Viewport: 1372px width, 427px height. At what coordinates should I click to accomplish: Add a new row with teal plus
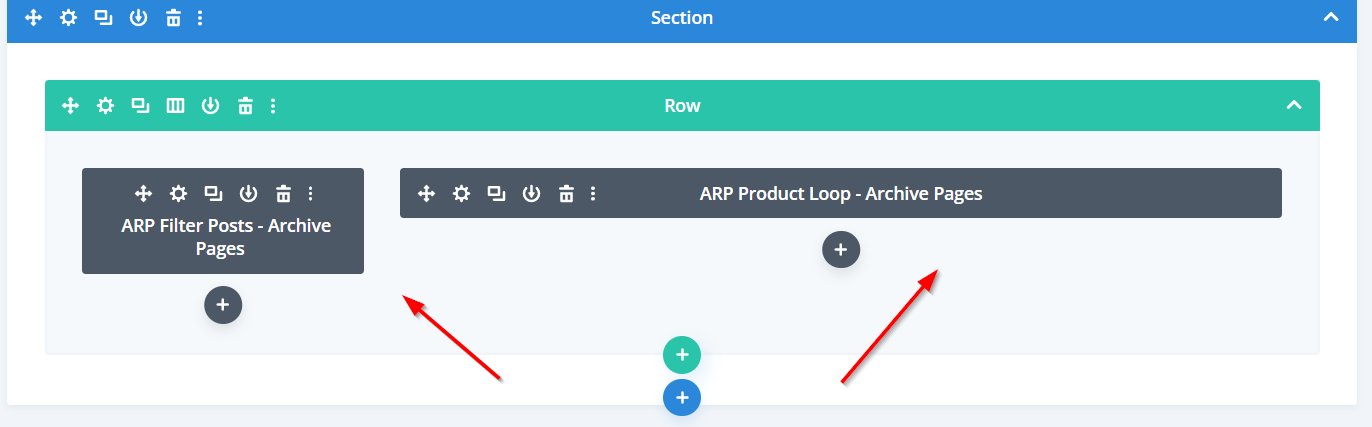tap(682, 354)
